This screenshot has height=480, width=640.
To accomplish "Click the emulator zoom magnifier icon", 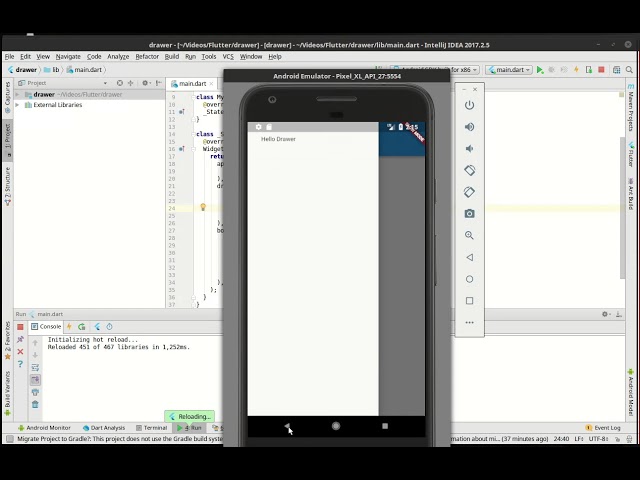I will pos(469,236).
